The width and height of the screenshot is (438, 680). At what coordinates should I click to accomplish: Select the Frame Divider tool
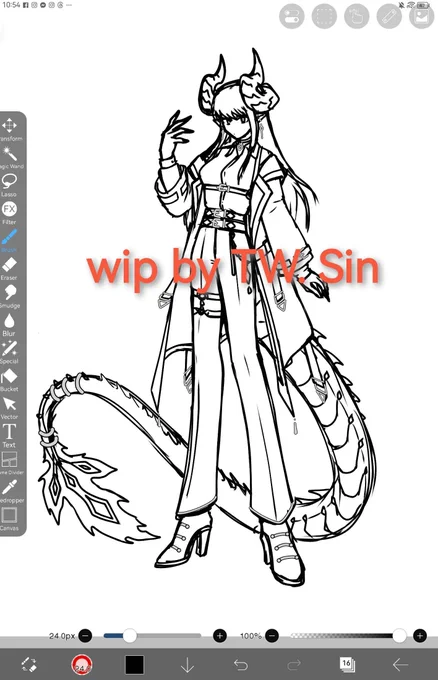tap(10, 464)
